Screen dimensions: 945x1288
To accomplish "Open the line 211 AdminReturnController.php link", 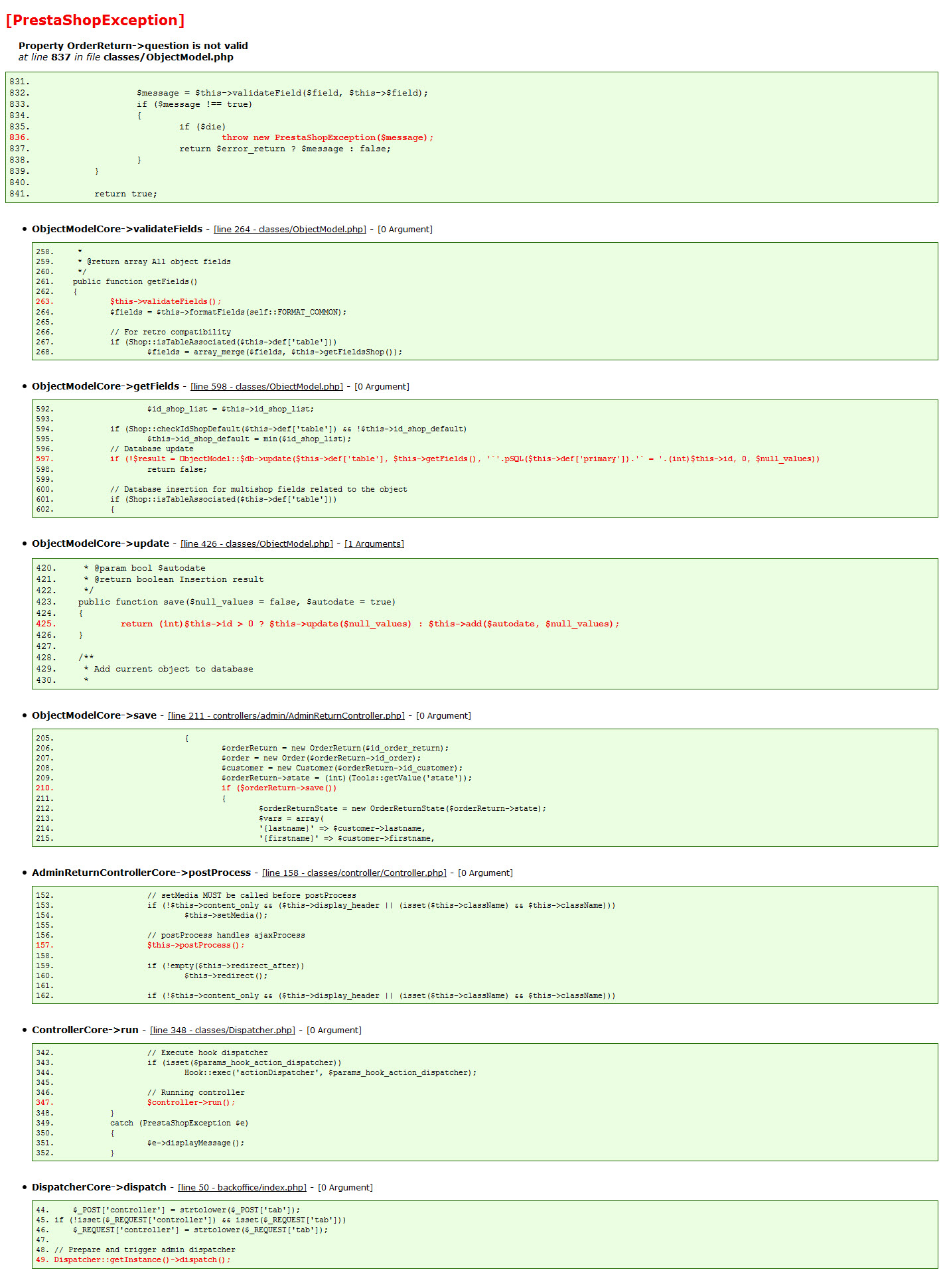I will tap(286, 716).
